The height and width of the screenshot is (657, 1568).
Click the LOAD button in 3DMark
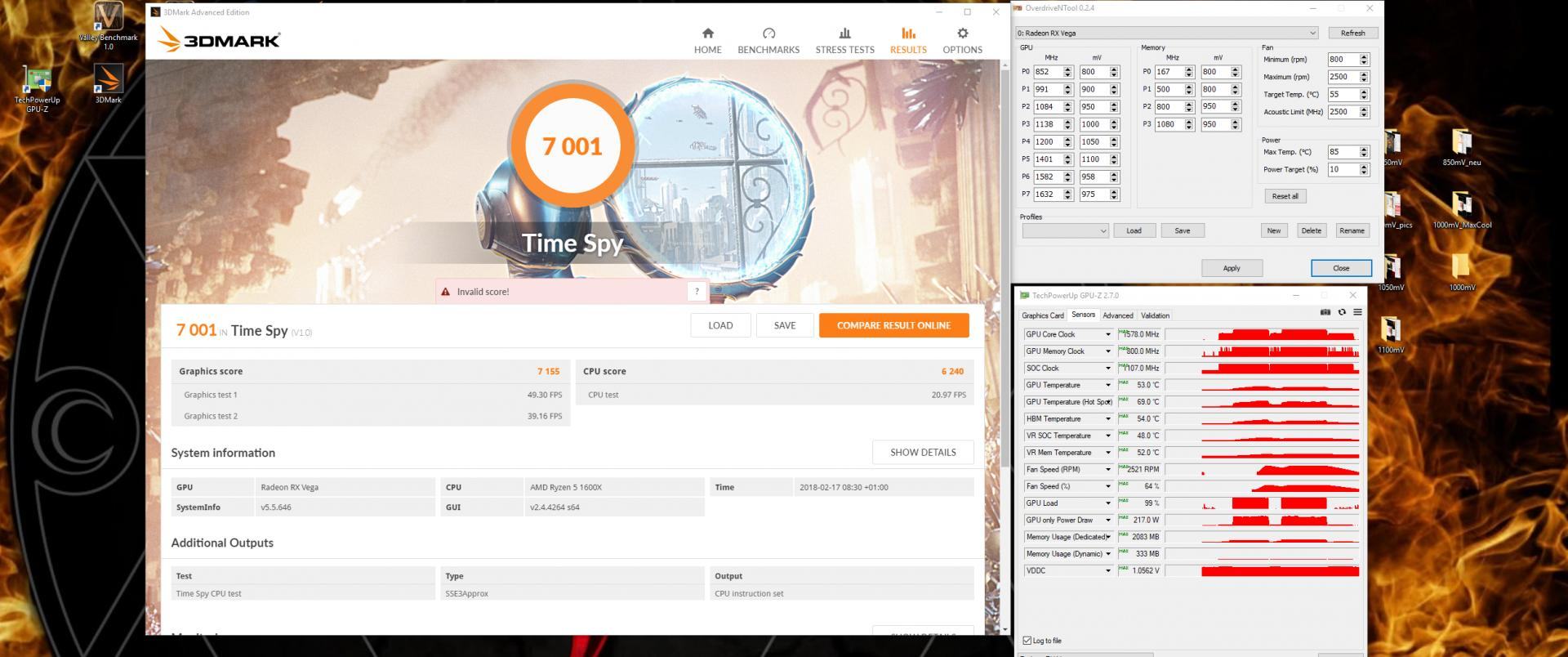pyautogui.click(x=720, y=325)
